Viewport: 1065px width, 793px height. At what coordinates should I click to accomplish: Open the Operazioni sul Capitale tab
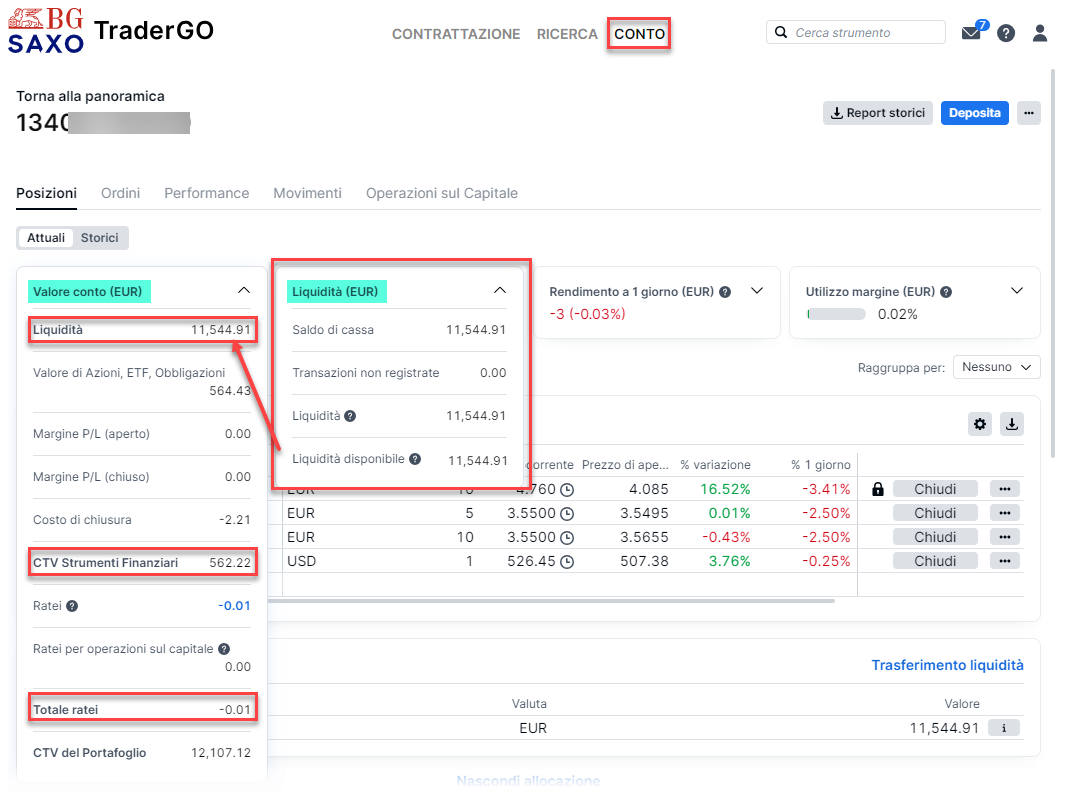(x=441, y=193)
